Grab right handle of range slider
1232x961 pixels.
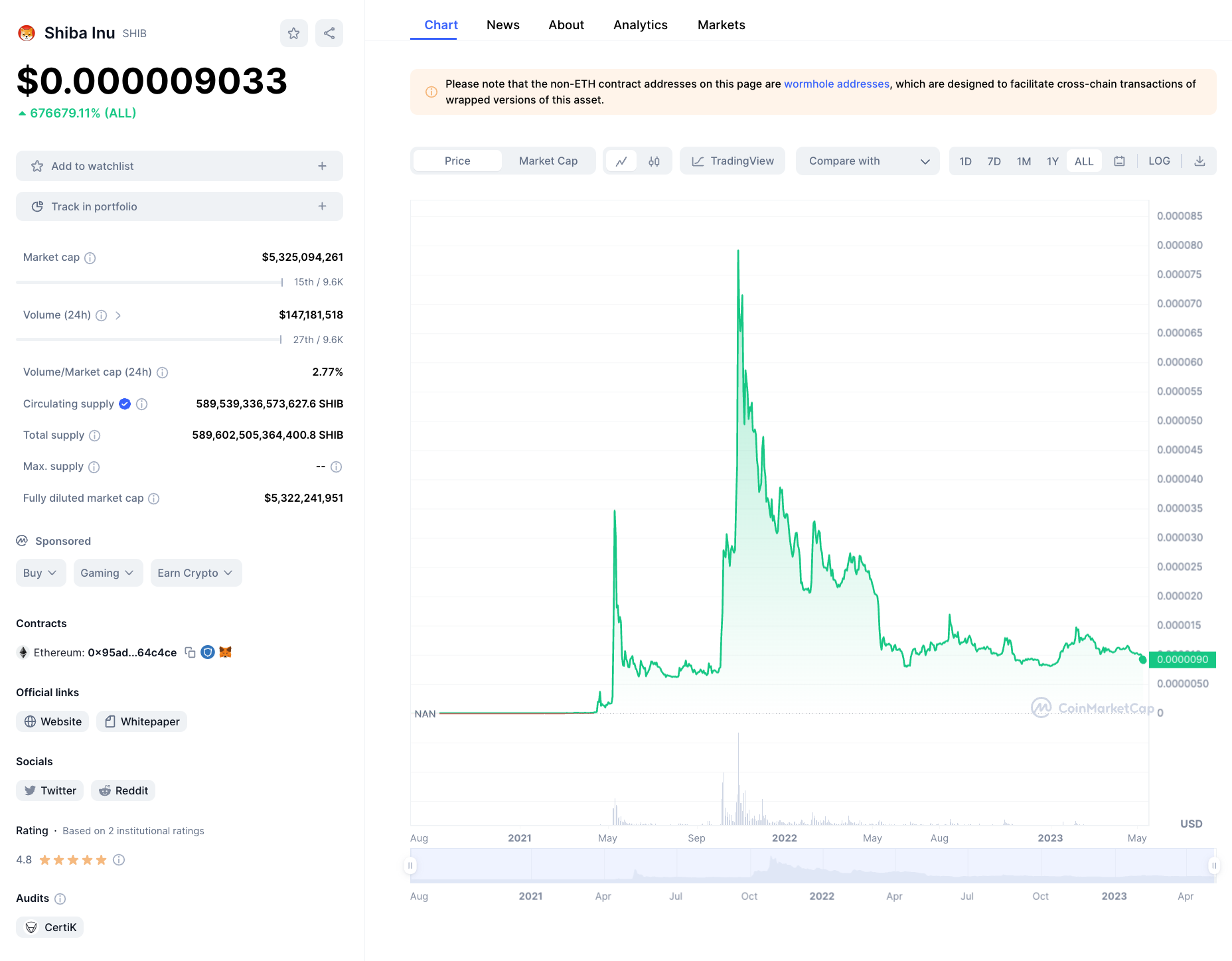[x=1213, y=866]
